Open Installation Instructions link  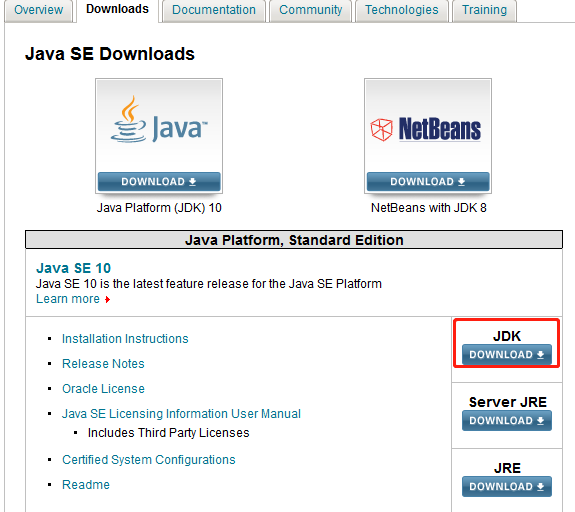point(125,339)
